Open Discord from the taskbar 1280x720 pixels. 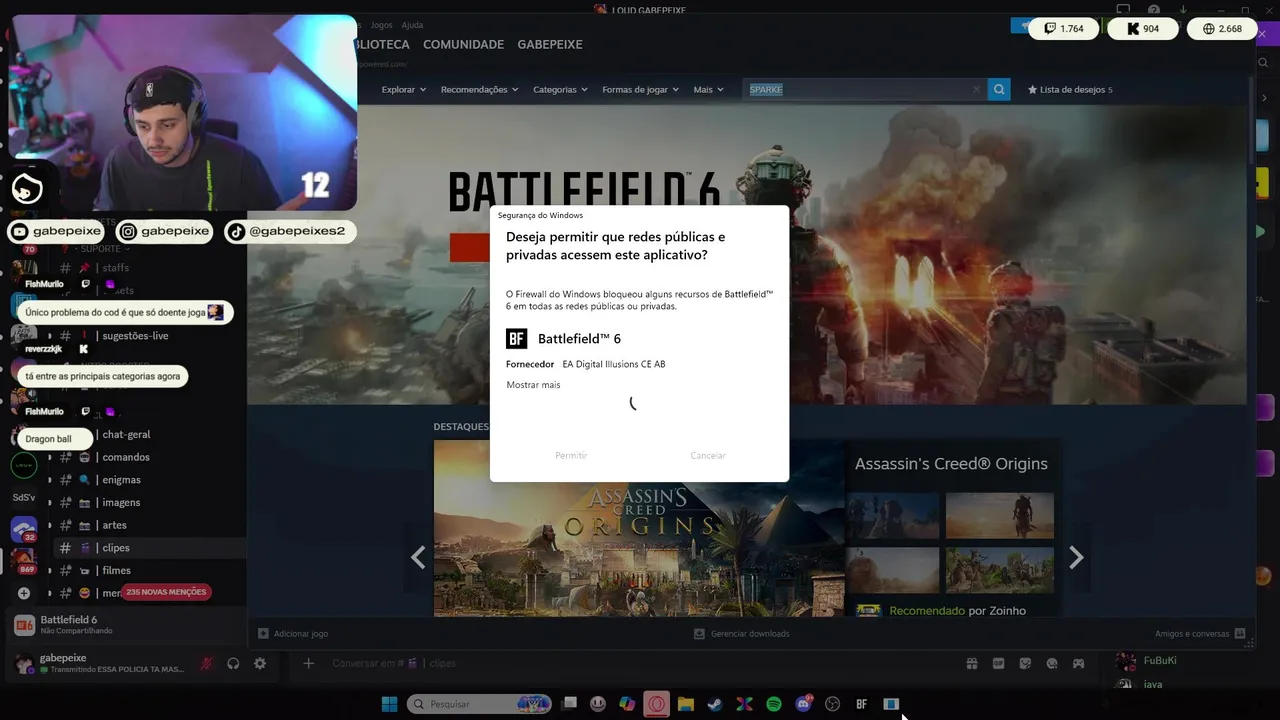803,704
